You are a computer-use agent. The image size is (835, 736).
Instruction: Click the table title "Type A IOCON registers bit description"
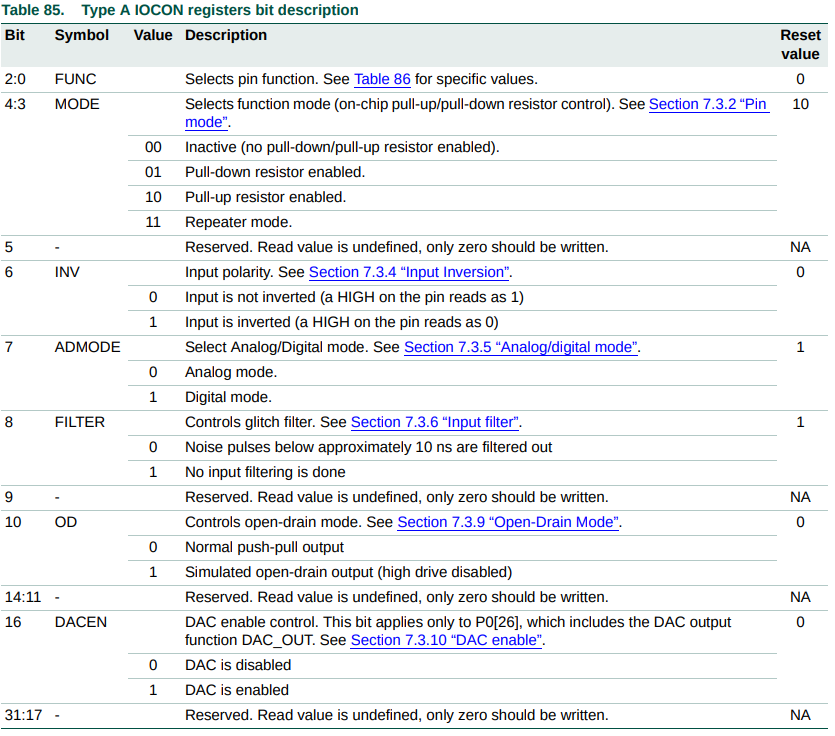pos(220,10)
